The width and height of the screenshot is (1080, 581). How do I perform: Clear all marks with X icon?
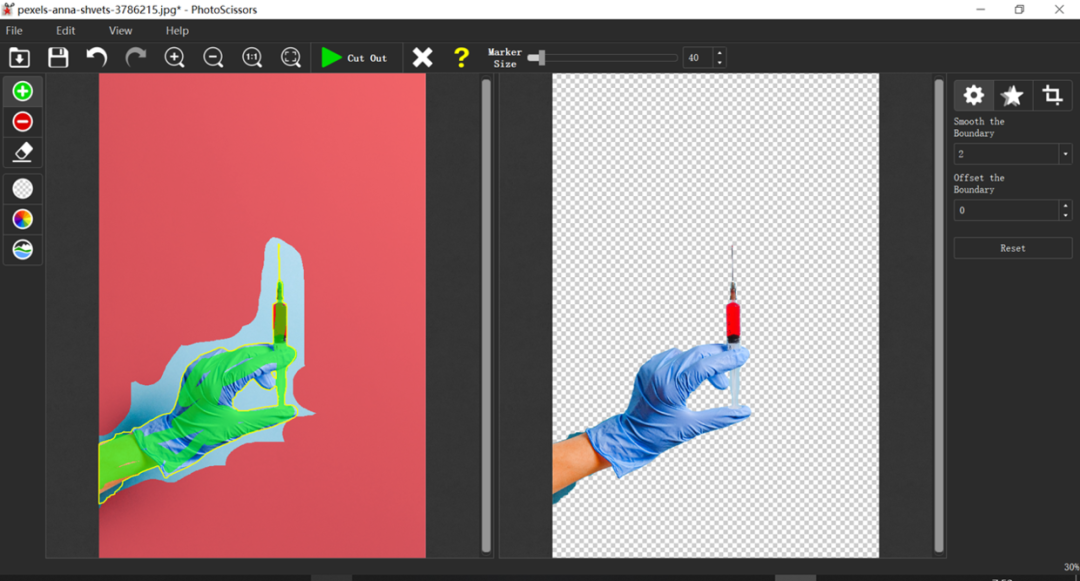422,58
